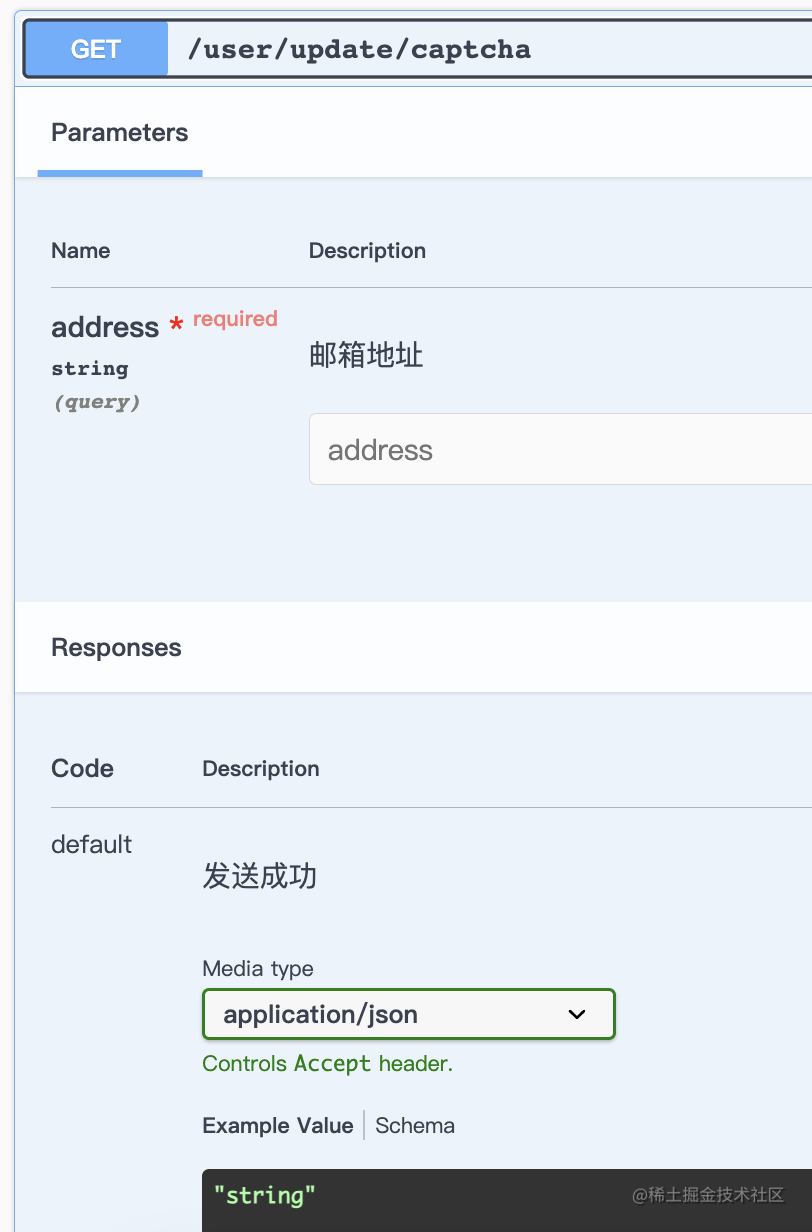The width and height of the screenshot is (812, 1232).
Task: Click the "required" label next to address
Action: pyautogui.click(x=235, y=319)
